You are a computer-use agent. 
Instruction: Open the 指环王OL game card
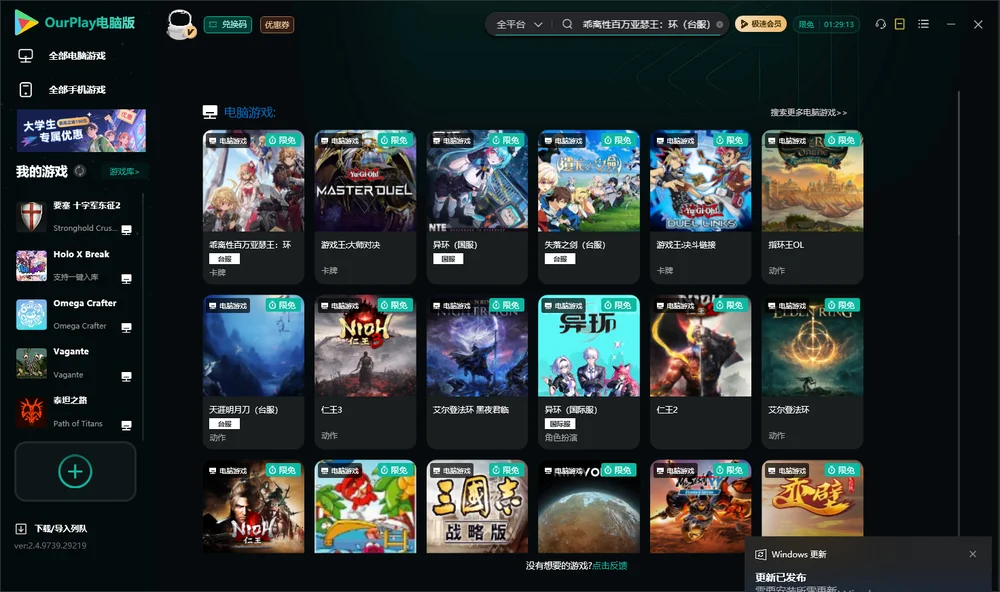pos(812,207)
